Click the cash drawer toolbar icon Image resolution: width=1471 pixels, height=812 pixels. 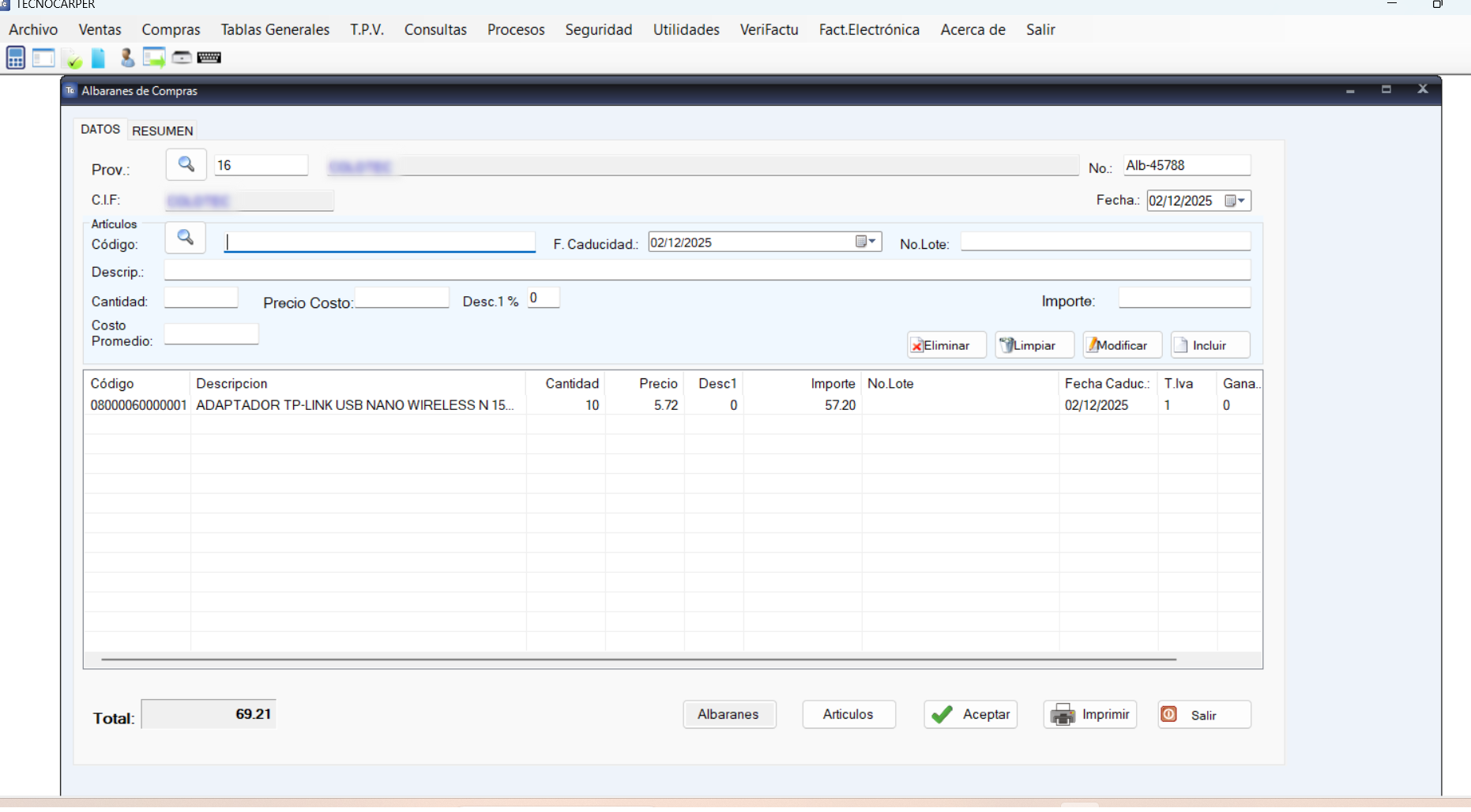tap(182, 58)
